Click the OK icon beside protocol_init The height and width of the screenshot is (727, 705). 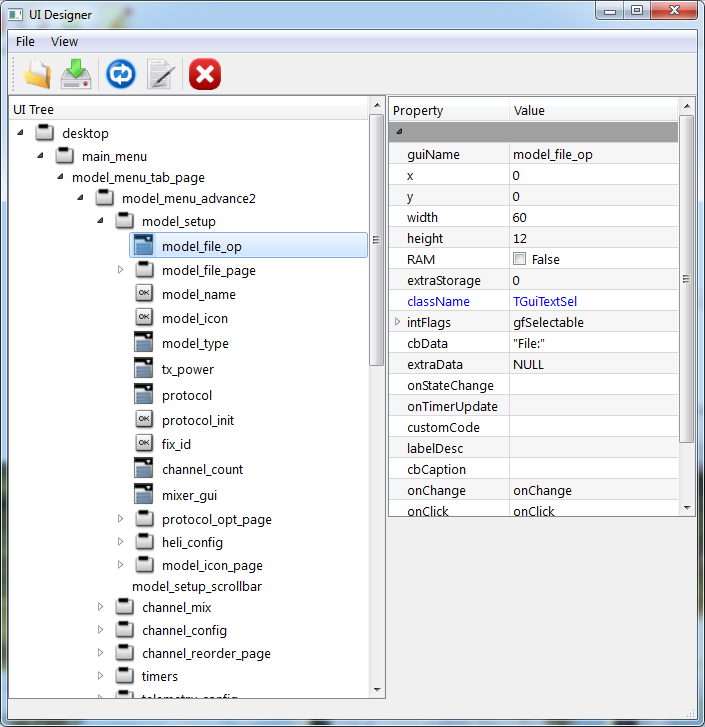[x=144, y=419]
